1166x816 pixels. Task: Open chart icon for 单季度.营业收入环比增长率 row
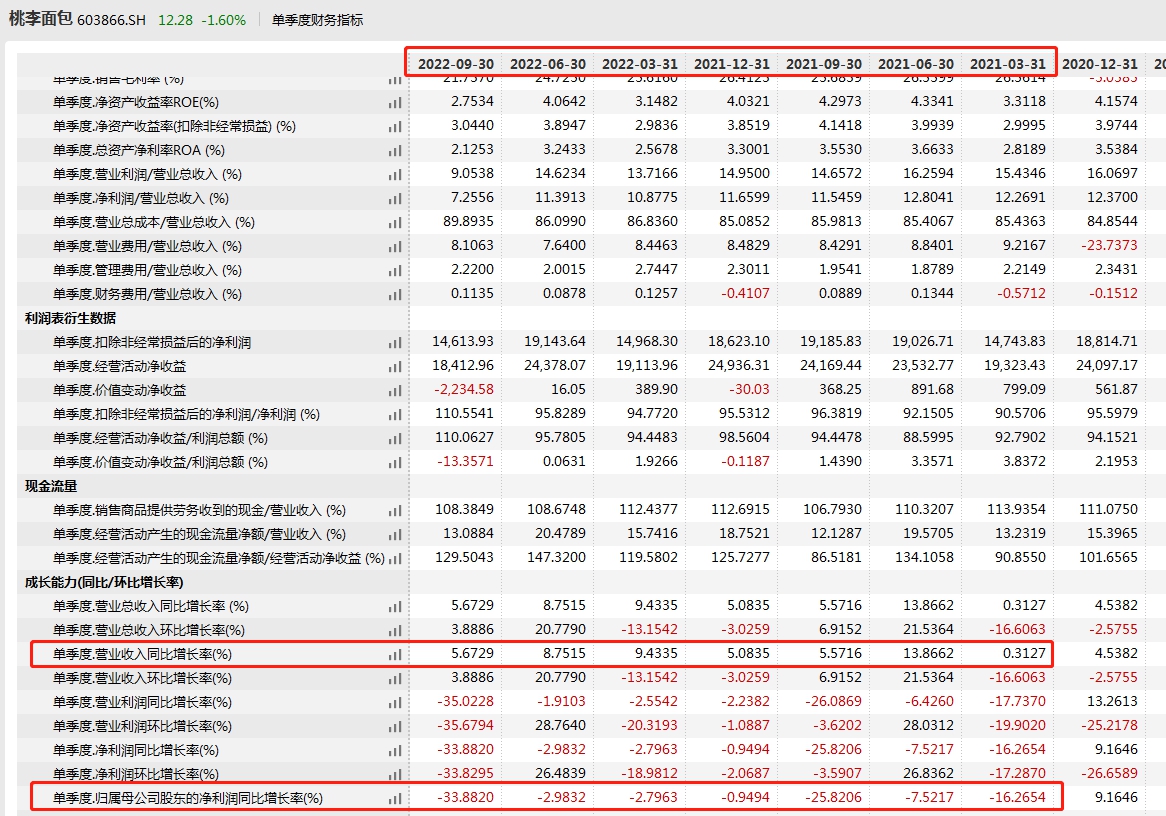click(x=395, y=678)
